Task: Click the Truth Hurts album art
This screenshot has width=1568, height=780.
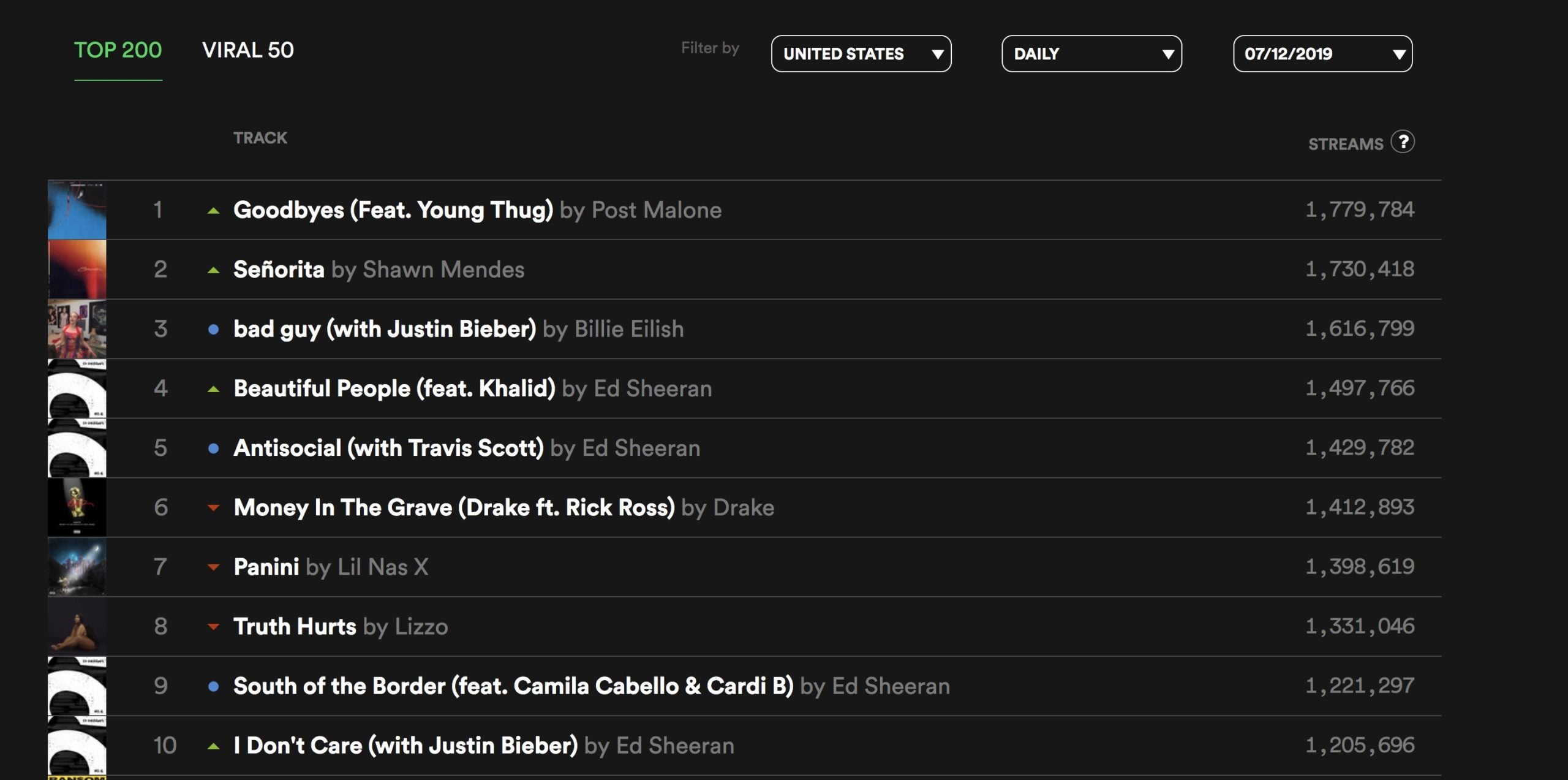Action: tap(77, 626)
